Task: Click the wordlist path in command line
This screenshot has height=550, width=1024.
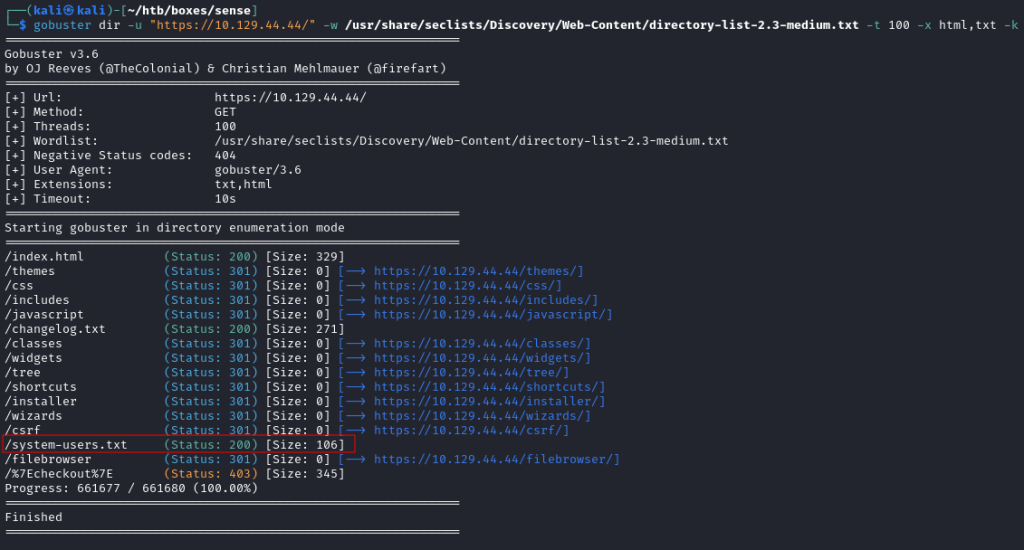Action: pos(601,25)
